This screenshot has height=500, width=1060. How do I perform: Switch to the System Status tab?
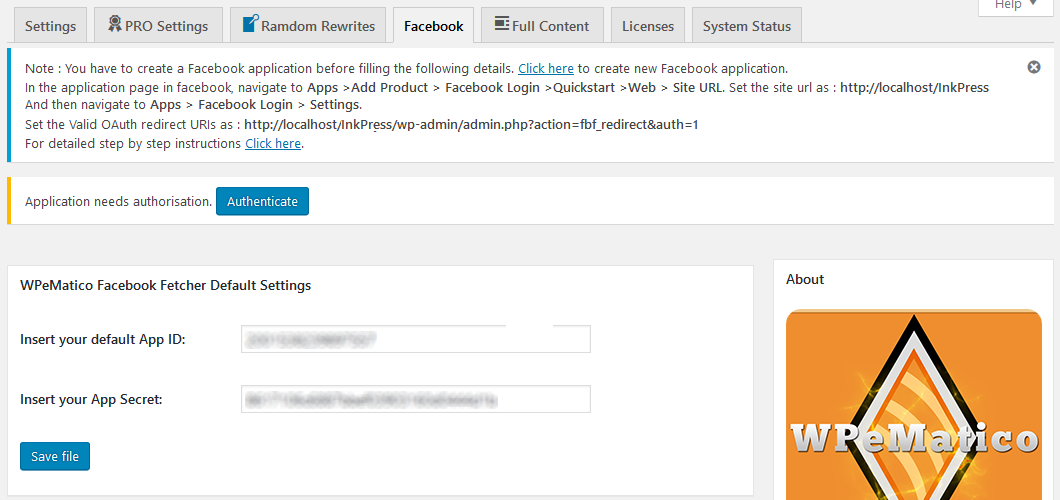tap(746, 26)
